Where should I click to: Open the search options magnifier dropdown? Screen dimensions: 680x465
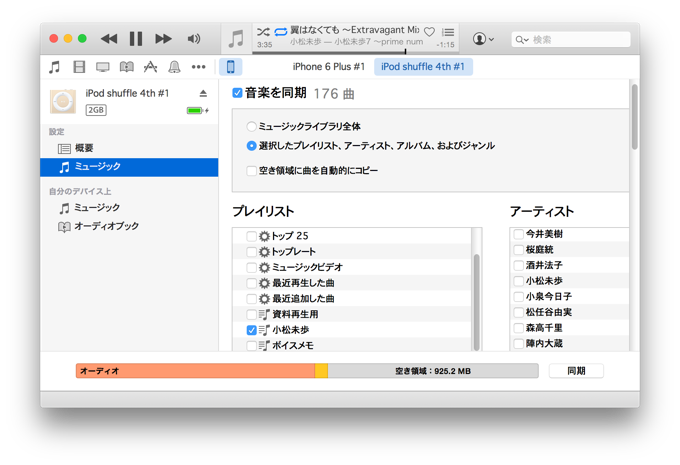522,40
